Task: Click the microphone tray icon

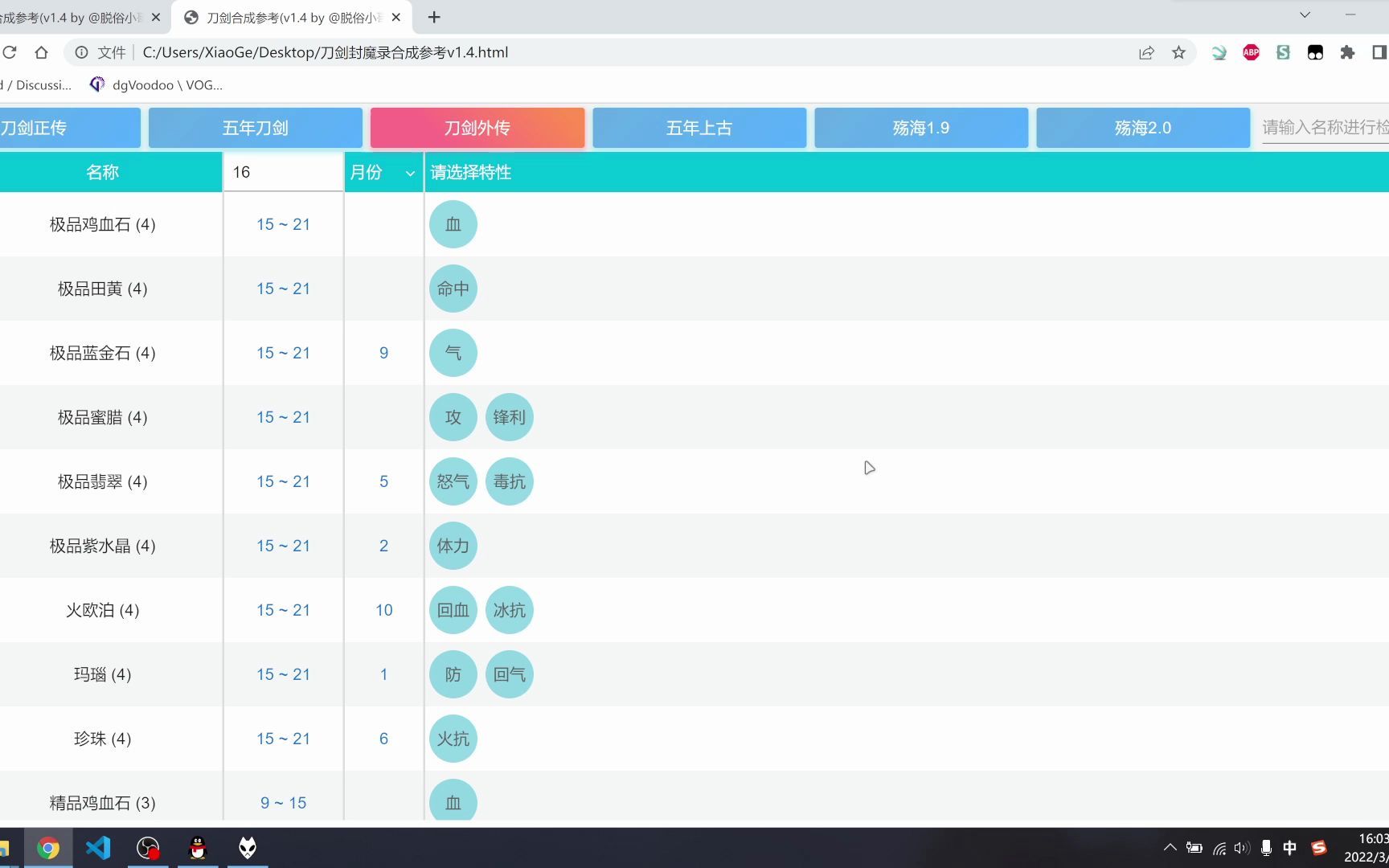Action: [1266, 848]
